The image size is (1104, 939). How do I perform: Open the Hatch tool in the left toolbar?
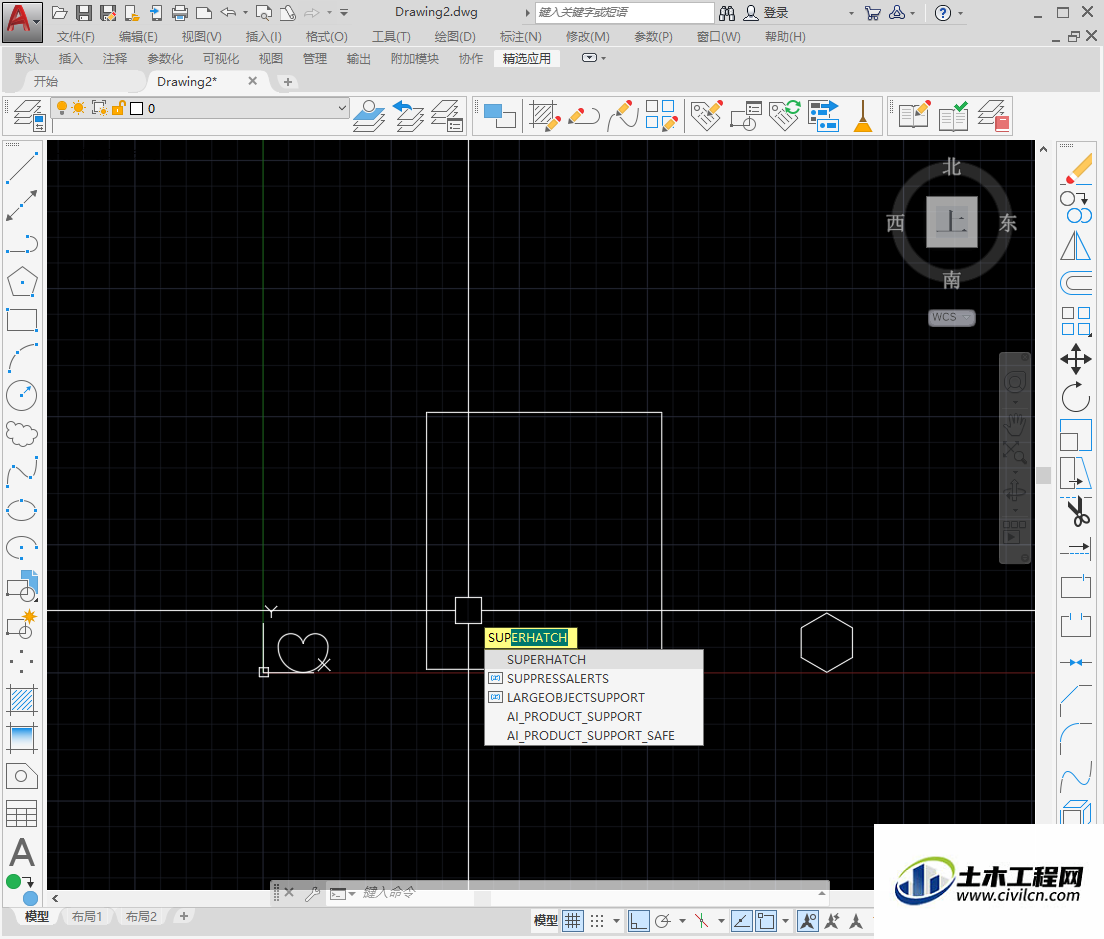click(x=22, y=700)
